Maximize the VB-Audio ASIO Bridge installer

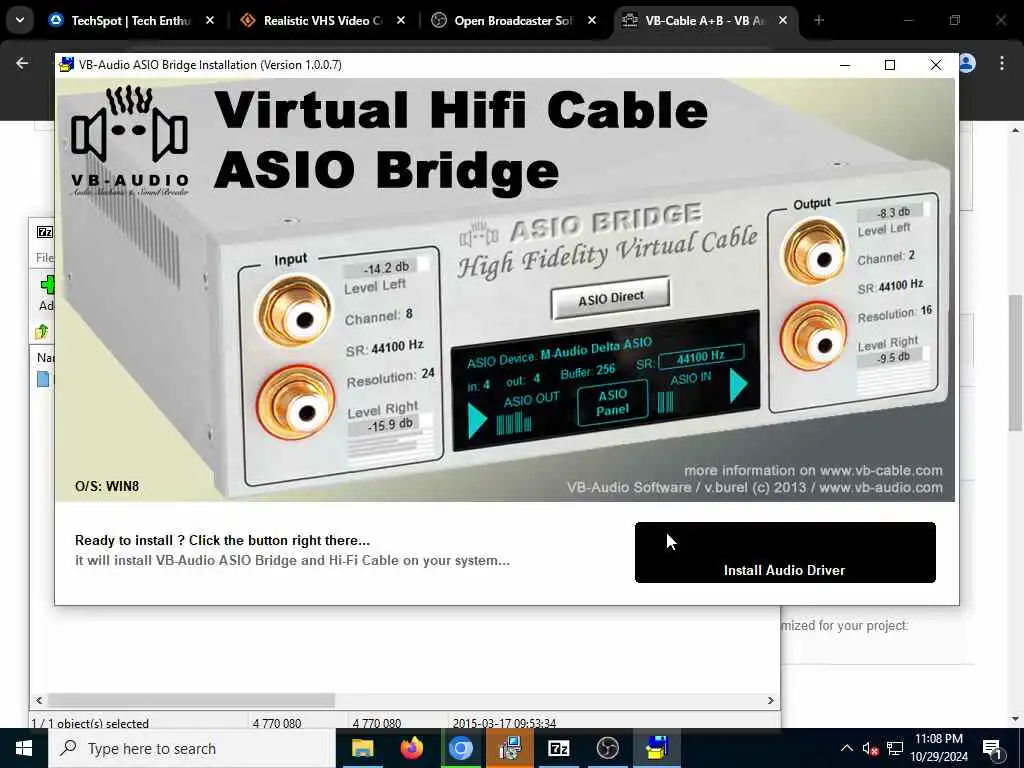click(x=889, y=65)
